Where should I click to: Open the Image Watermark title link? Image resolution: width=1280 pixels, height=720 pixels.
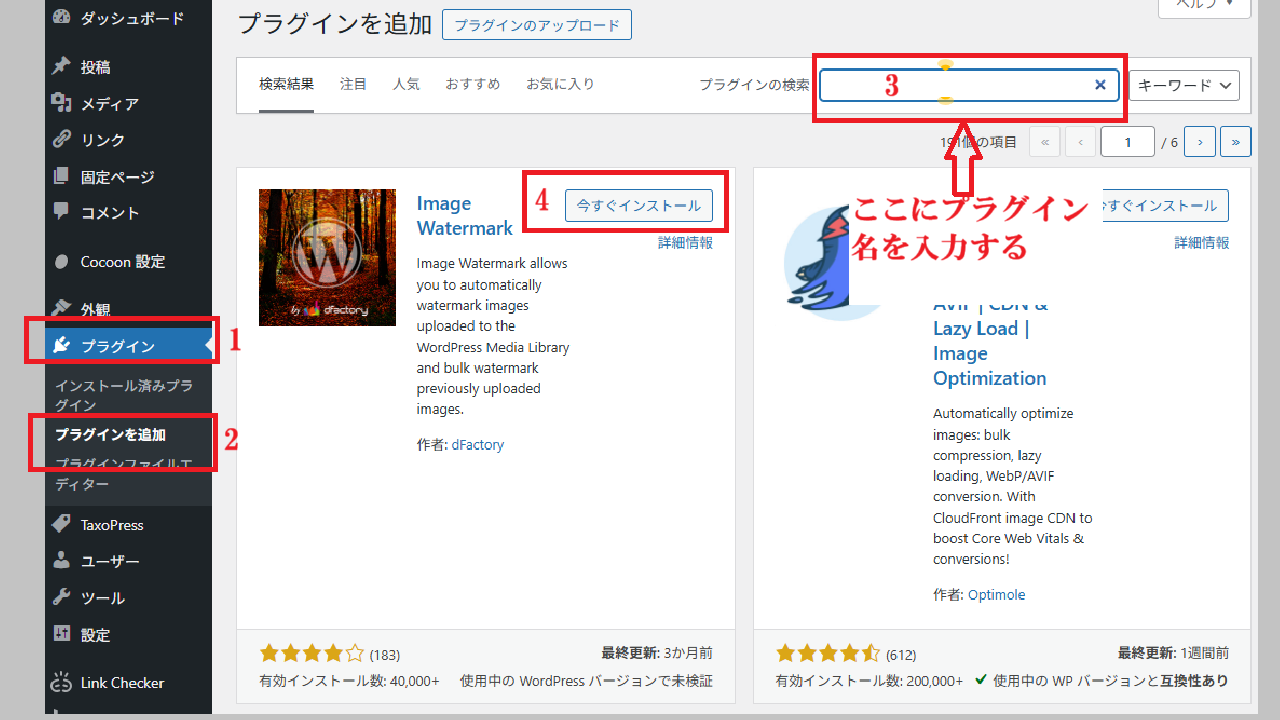(x=464, y=216)
